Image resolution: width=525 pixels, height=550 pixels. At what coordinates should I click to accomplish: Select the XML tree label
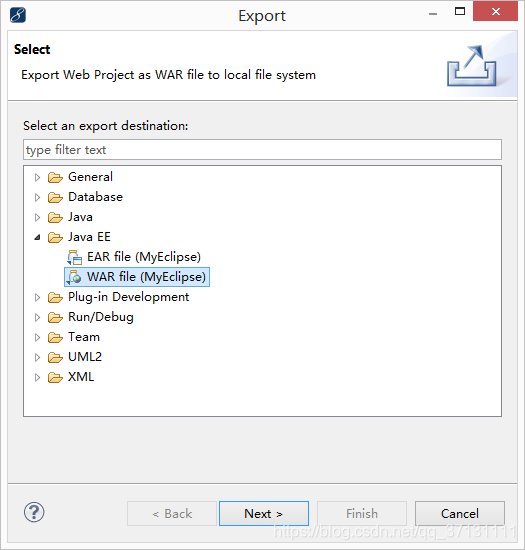tap(81, 377)
